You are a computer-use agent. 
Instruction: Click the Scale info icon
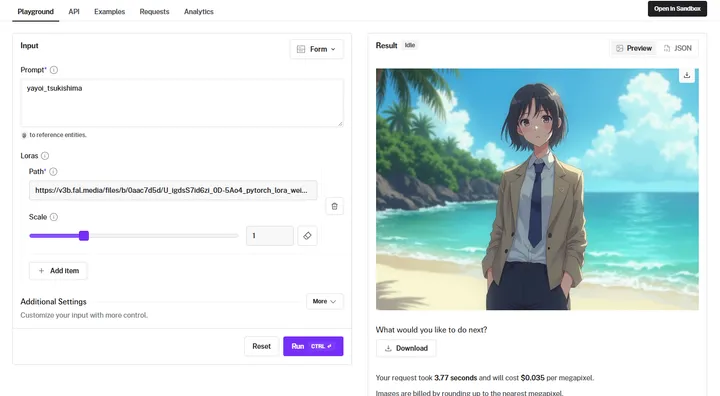(x=54, y=217)
